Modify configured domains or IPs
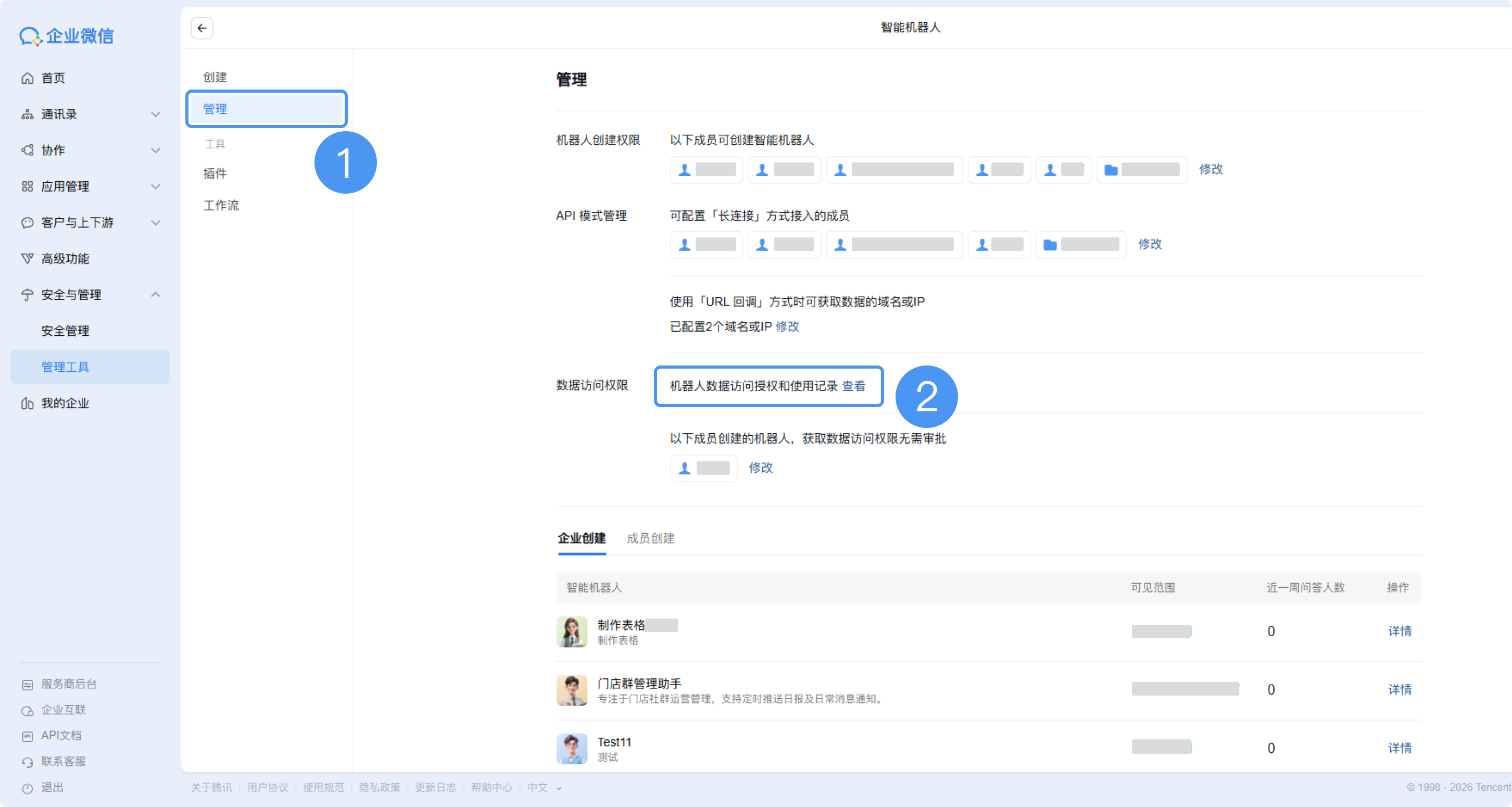The width and height of the screenshot is (1512, 807). [787, 326]
